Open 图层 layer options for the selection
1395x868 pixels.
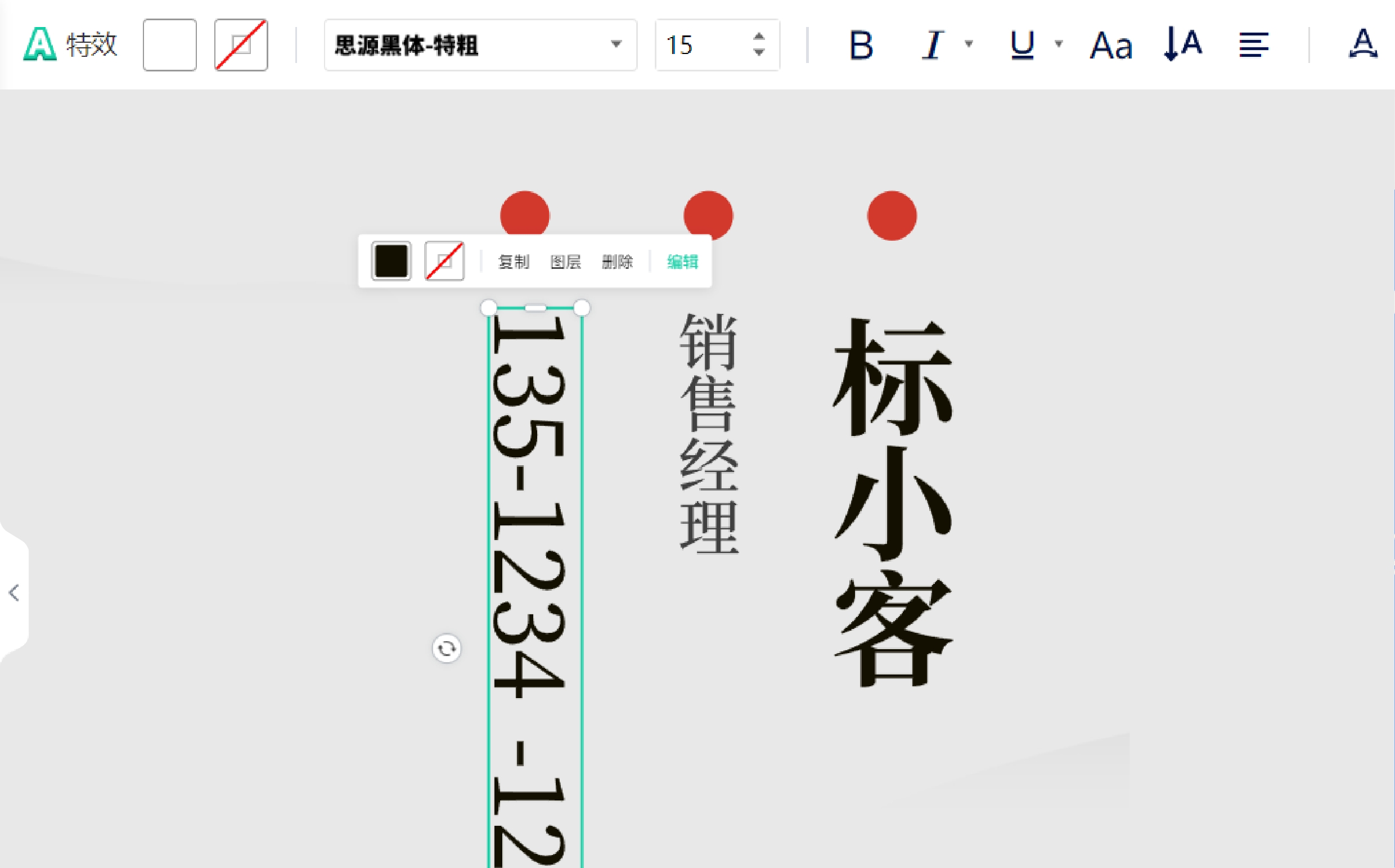pyautogui.click(x=566, y=262)
